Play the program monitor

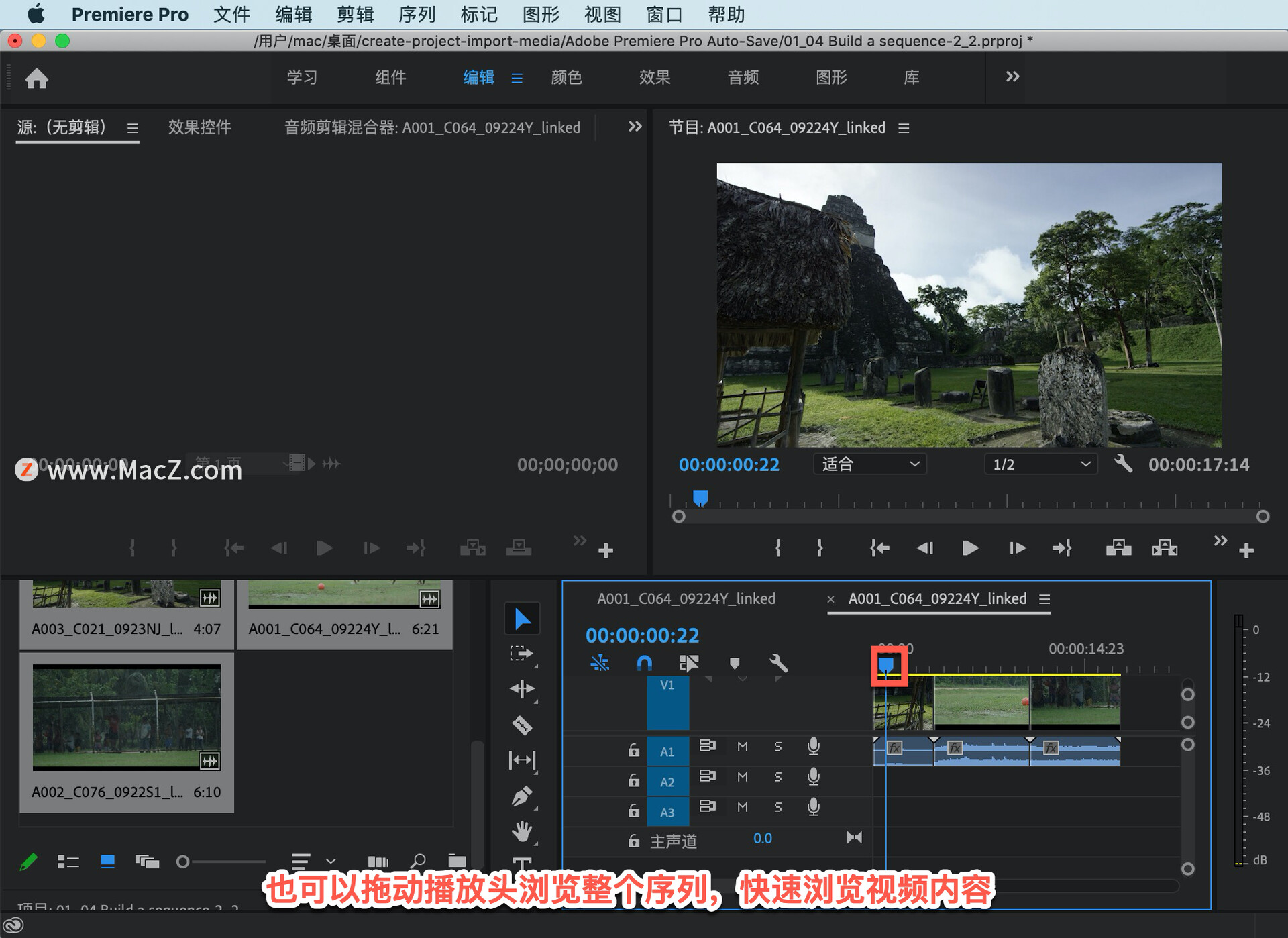pos(970,548)
